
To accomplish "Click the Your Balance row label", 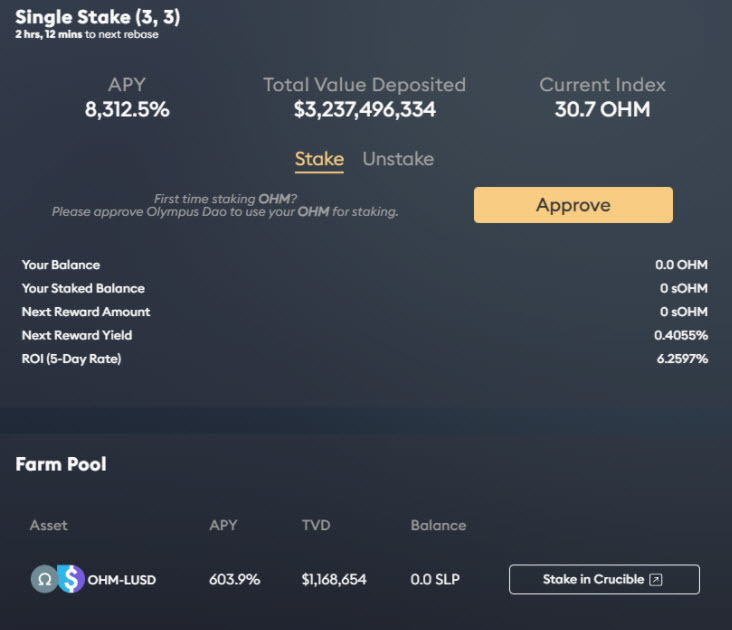I will (61, 265).
